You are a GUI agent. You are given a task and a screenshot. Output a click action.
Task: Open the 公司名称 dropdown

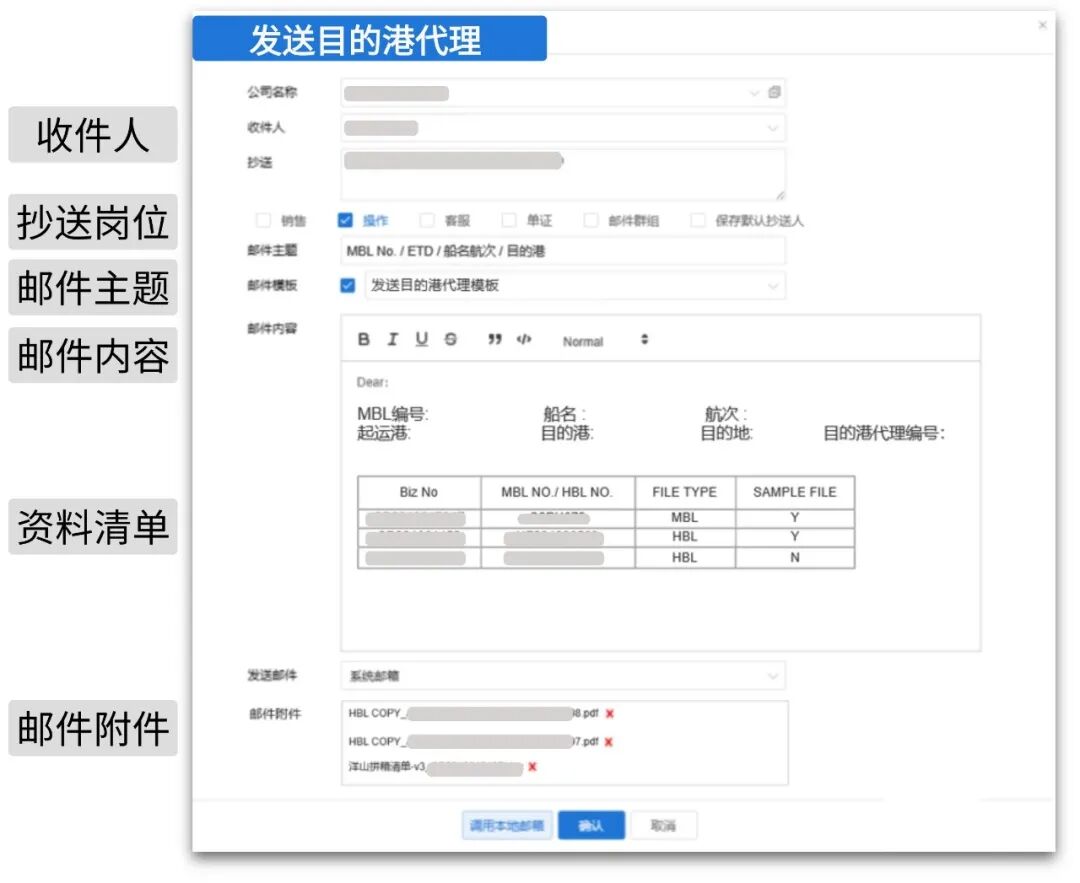[x=754, y=92]
